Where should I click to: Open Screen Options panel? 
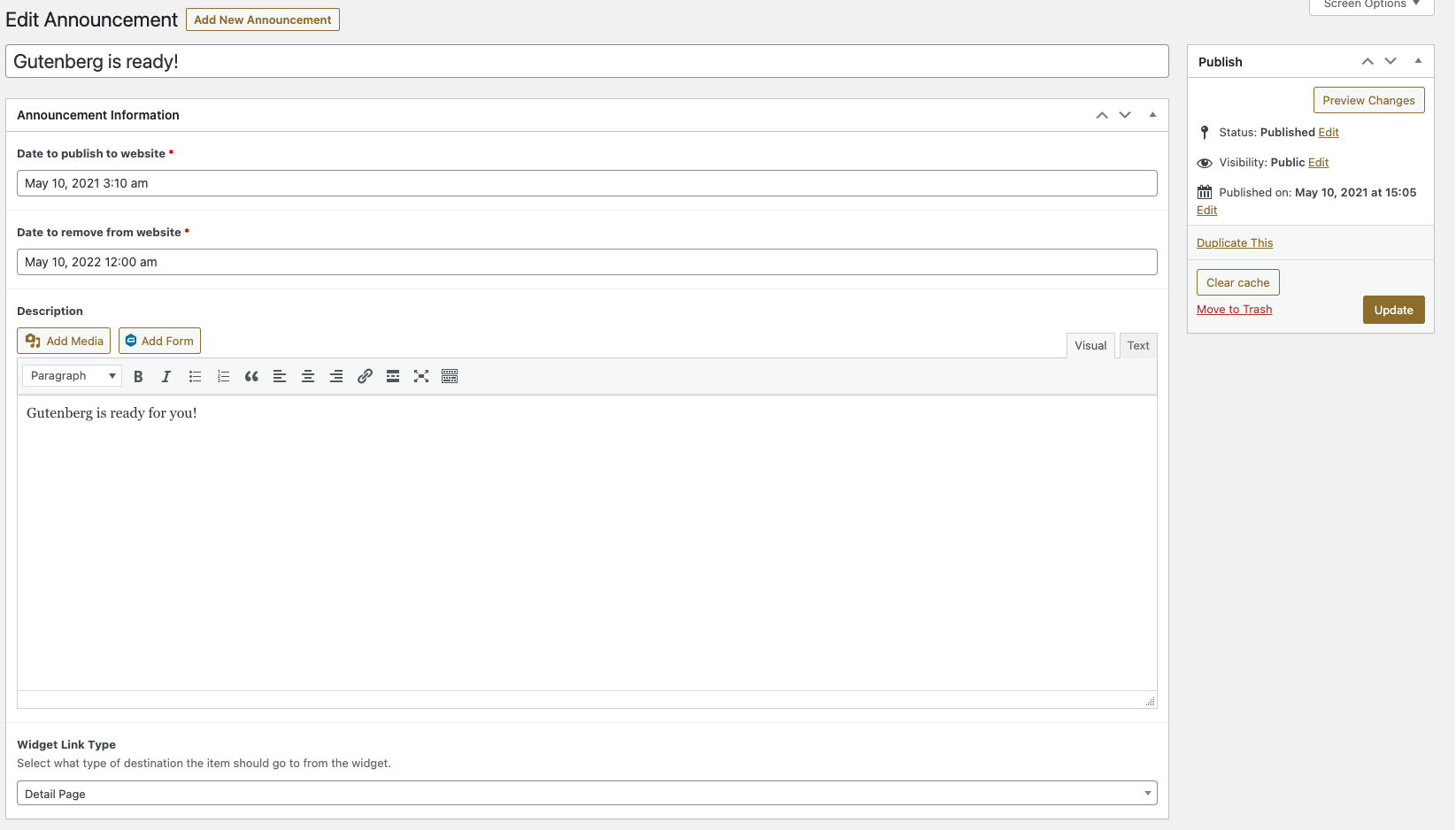1371,4
